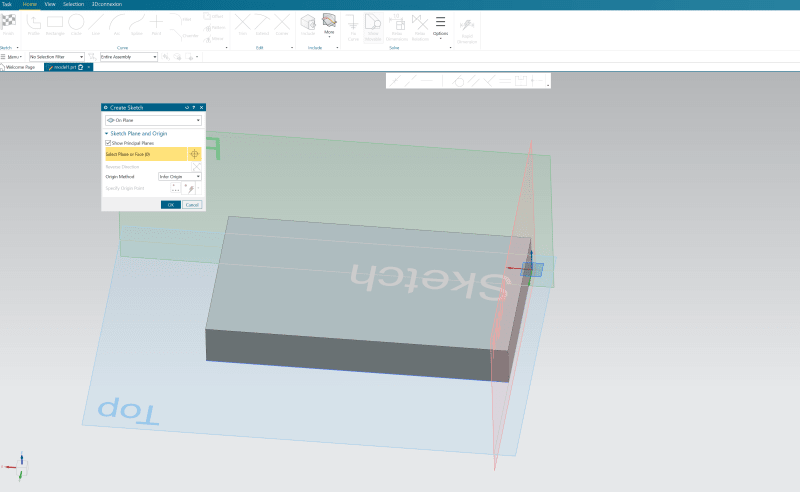Select the Point tool
The image size is (800, 492).
coord(156,22)
